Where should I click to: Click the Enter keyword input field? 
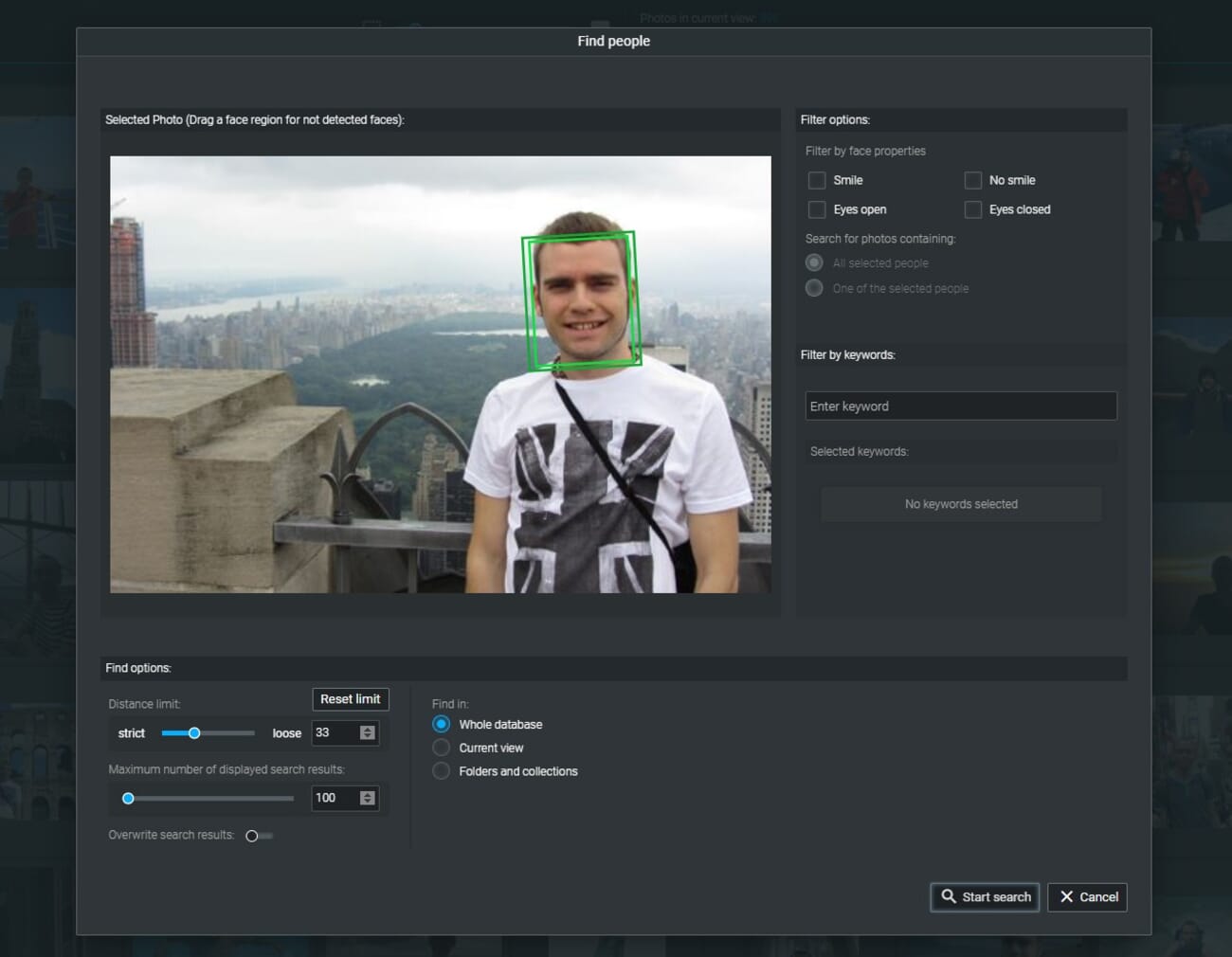960,406
